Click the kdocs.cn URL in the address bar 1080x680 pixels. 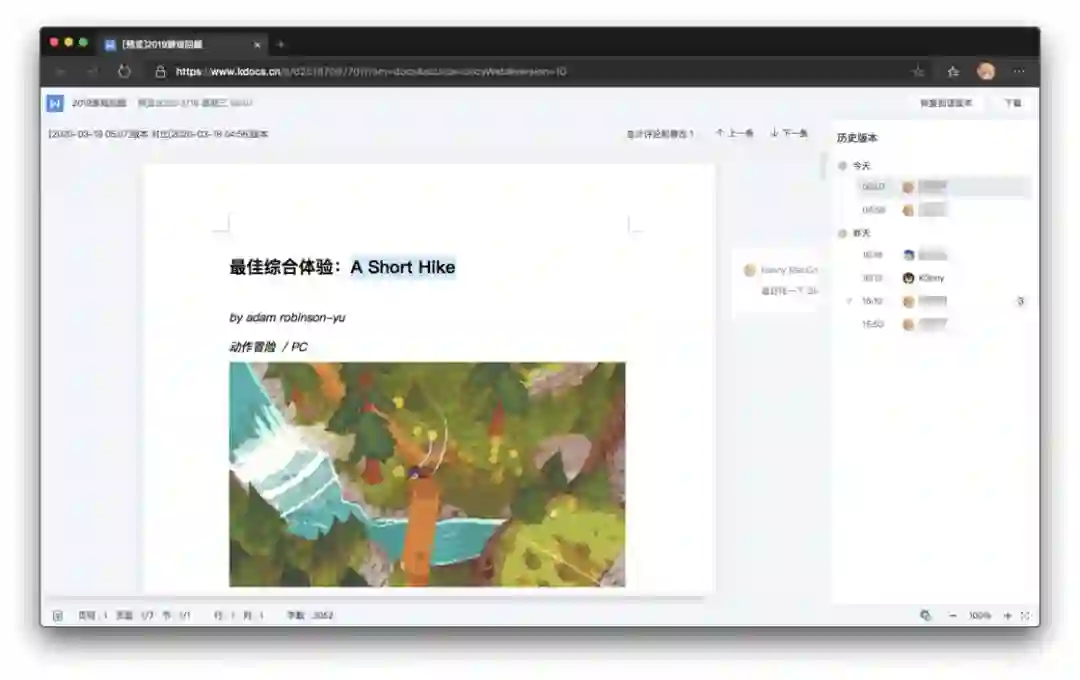point(371,71)
